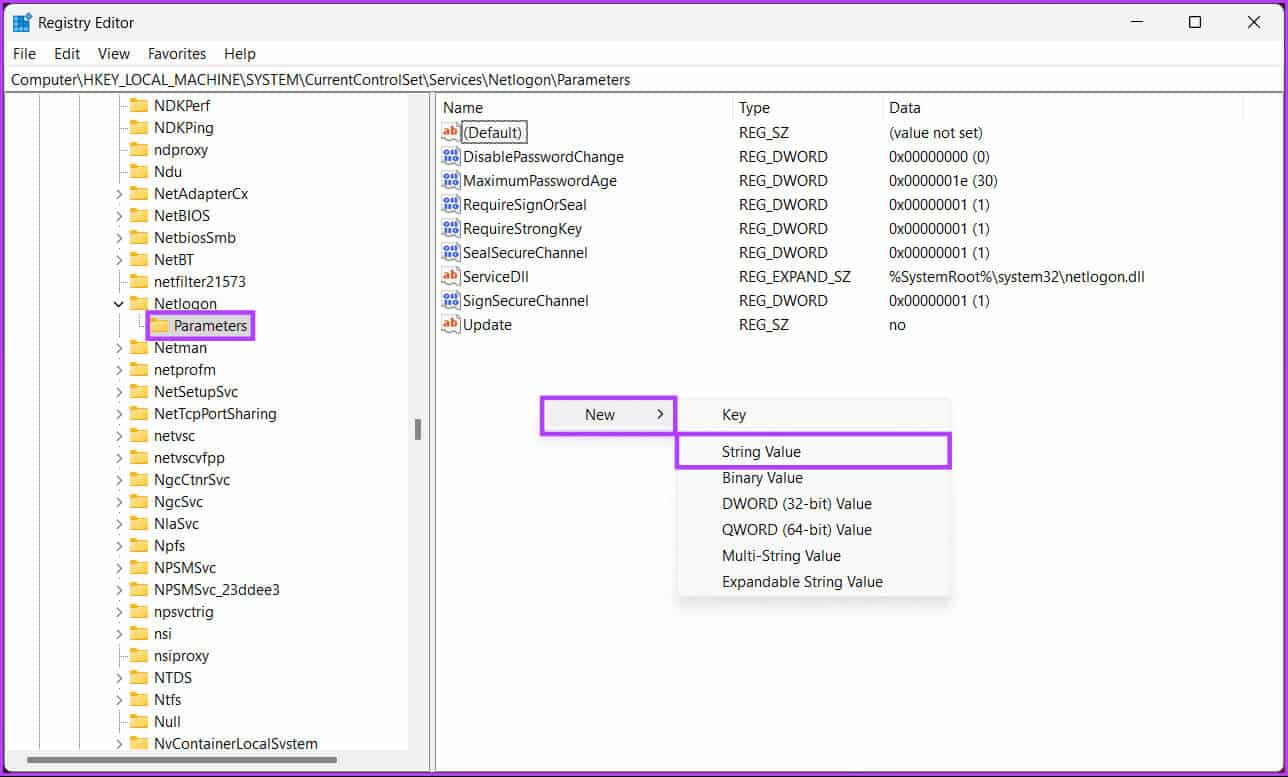This screenshot has height=777, width=1288.
Task: Choose QWORD (64-bit) Value in submenu
Action: coord(813,530)
